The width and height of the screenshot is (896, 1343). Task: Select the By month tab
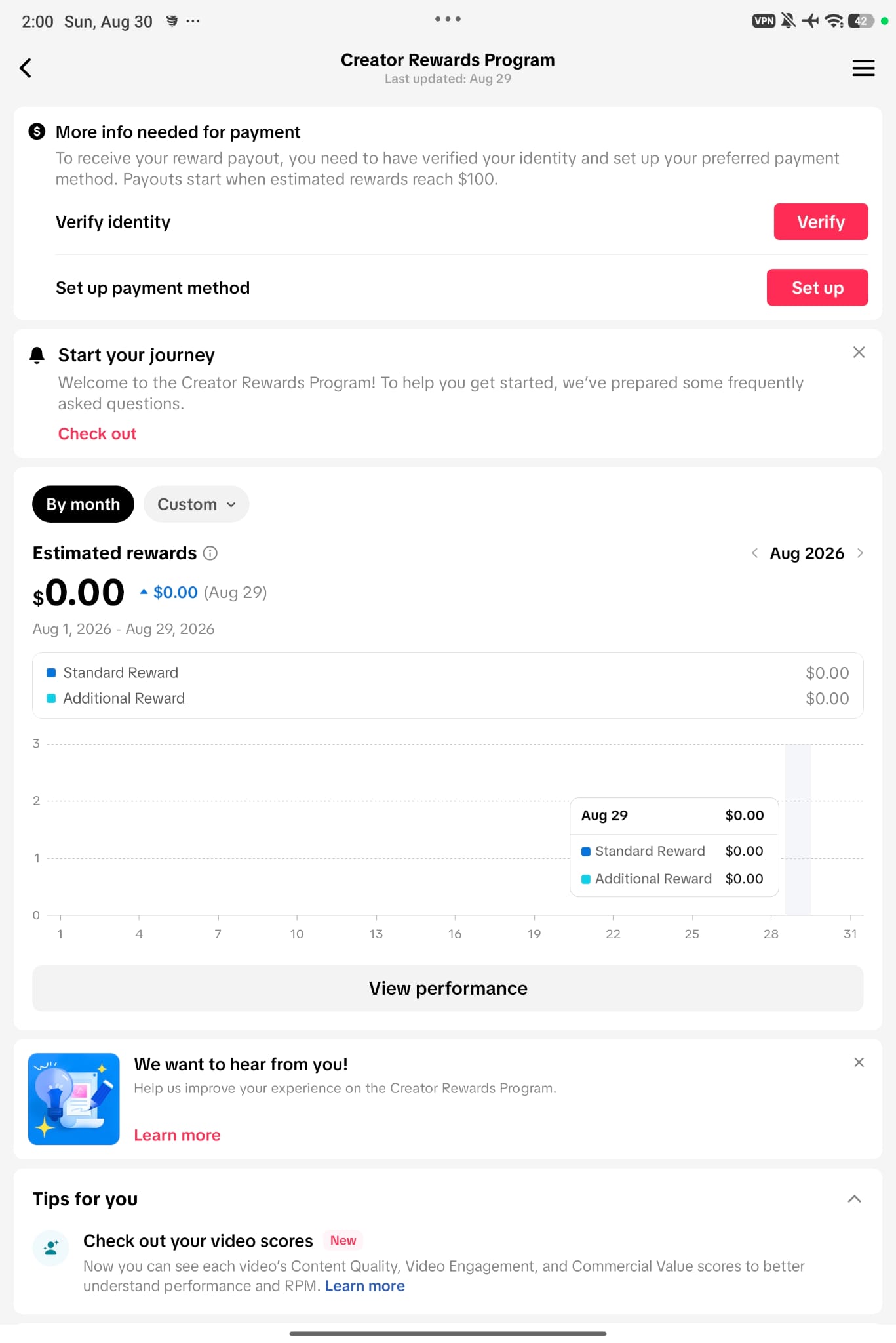(83, 504)
